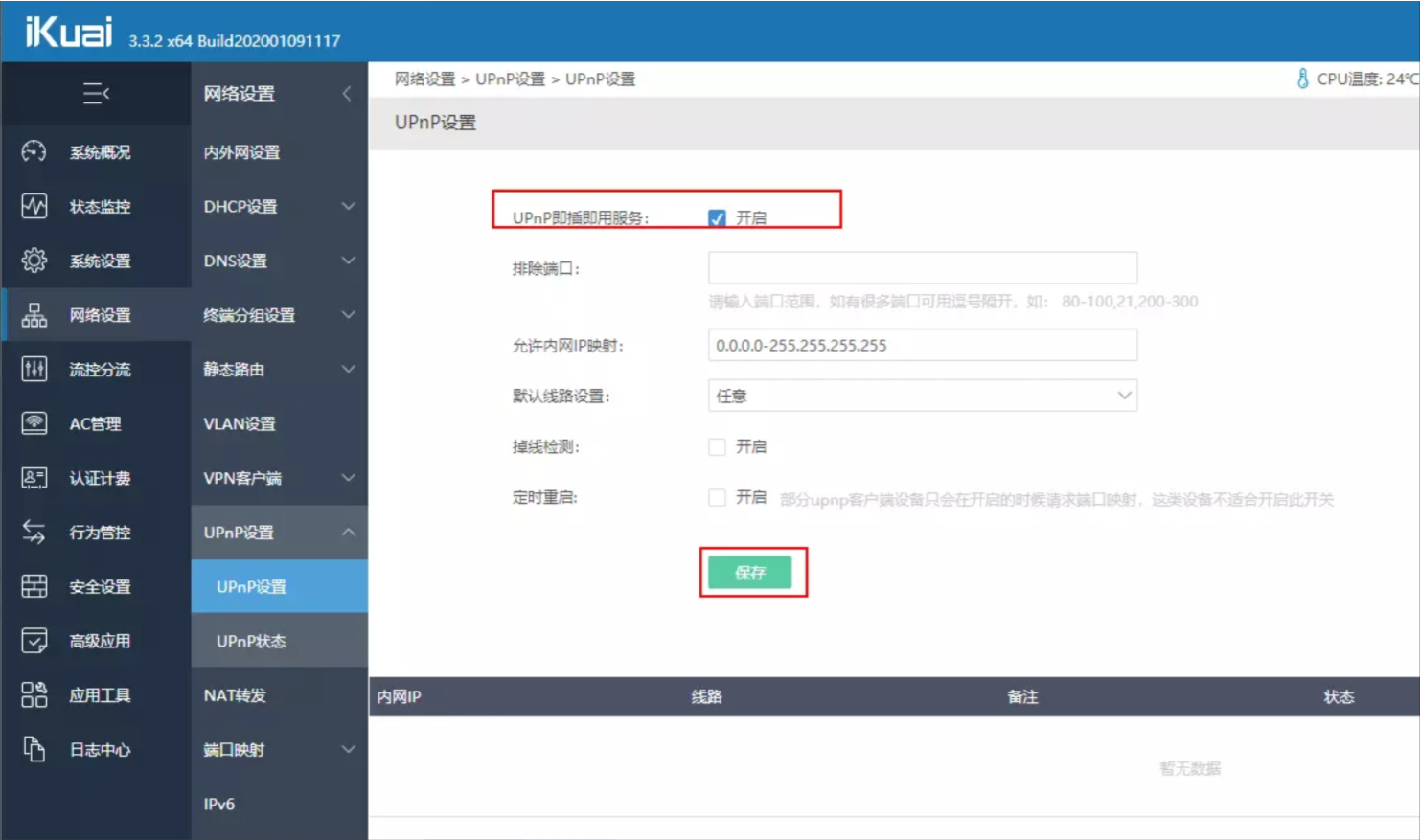Click the CPU temperature thermometer icon
1420x840 pixels.
coord(1302,79)
